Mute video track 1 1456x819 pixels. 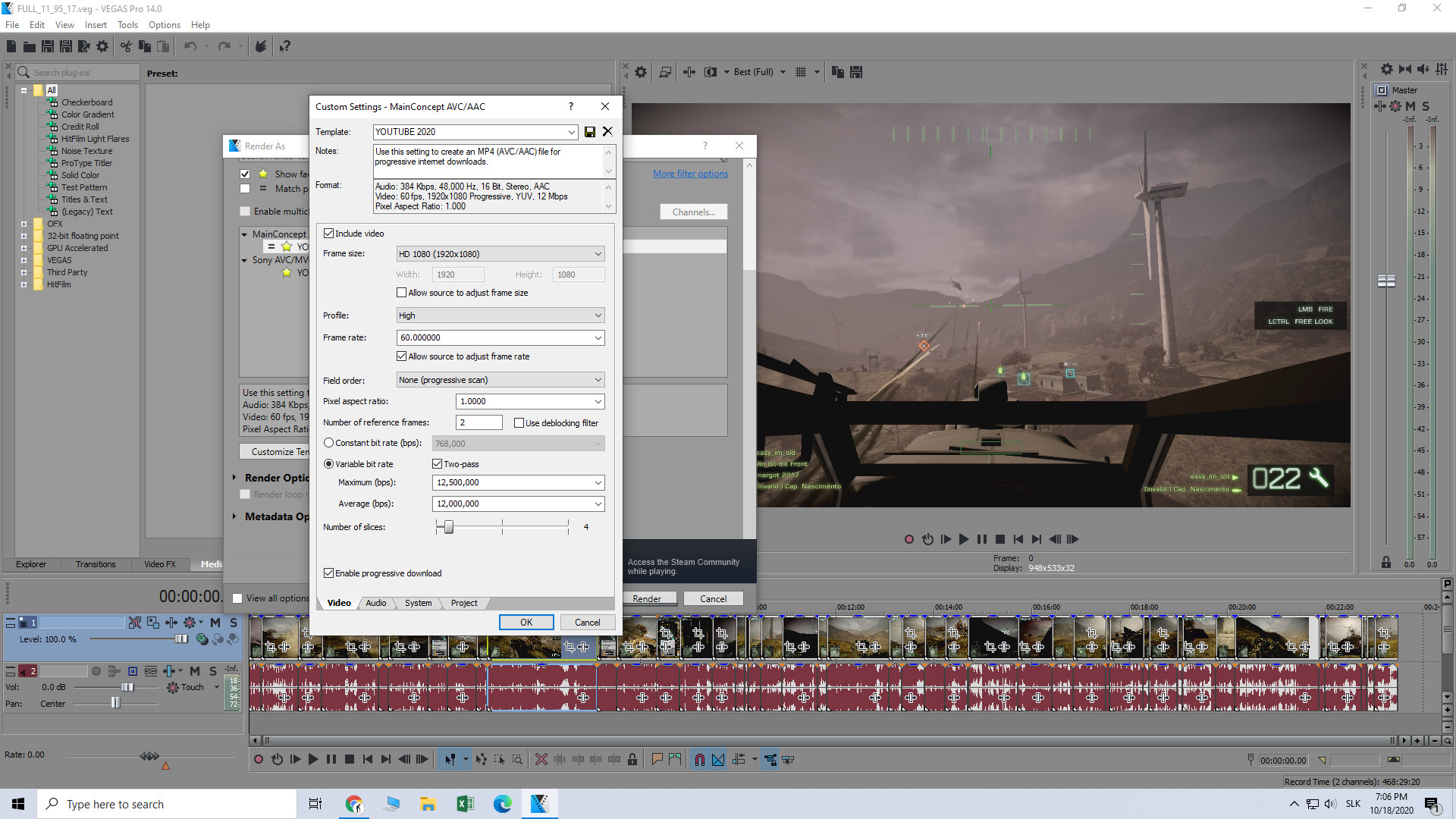215,623
